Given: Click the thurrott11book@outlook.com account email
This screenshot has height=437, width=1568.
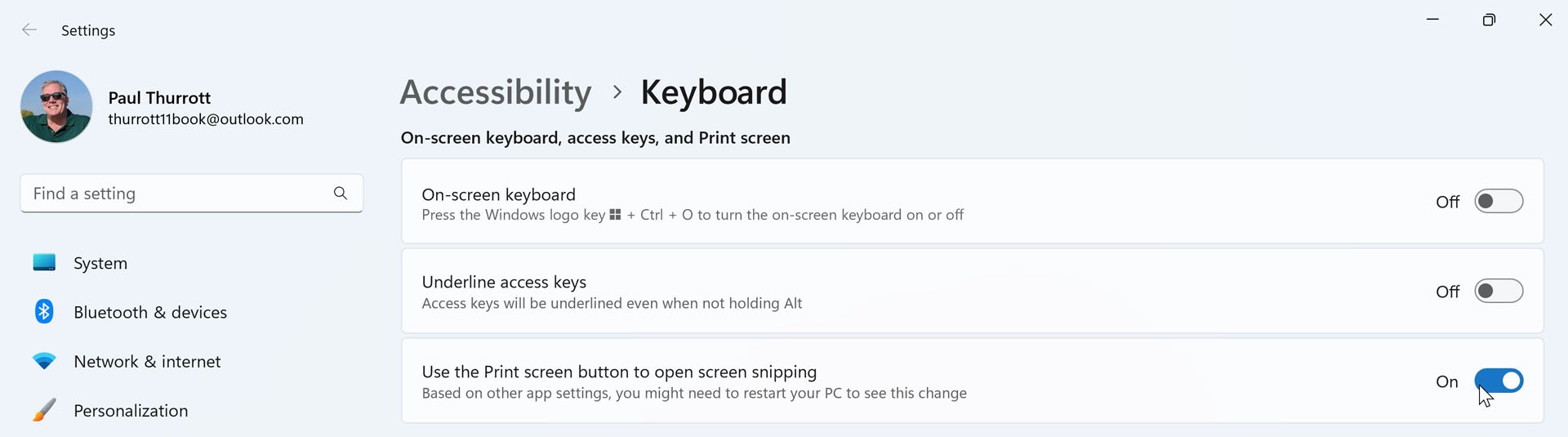Looking at the screenshot, I should [206, 119].
